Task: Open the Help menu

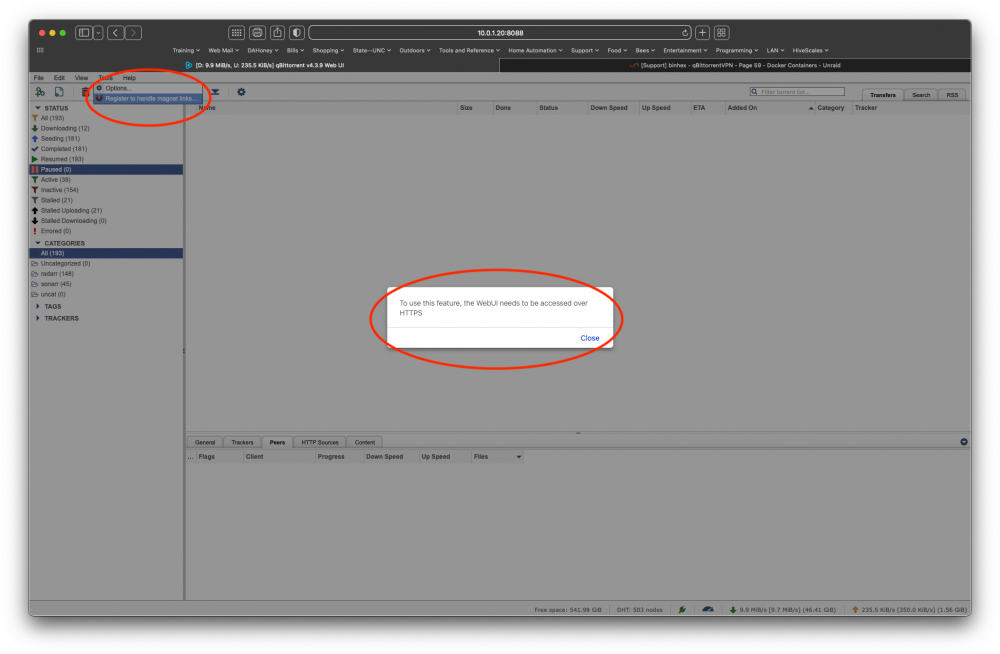Action: [129, 78]
